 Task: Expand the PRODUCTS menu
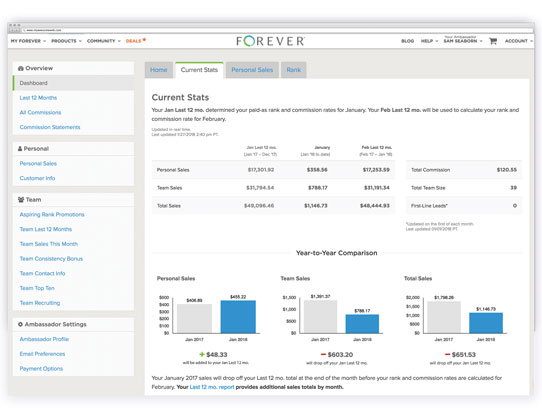66,41
